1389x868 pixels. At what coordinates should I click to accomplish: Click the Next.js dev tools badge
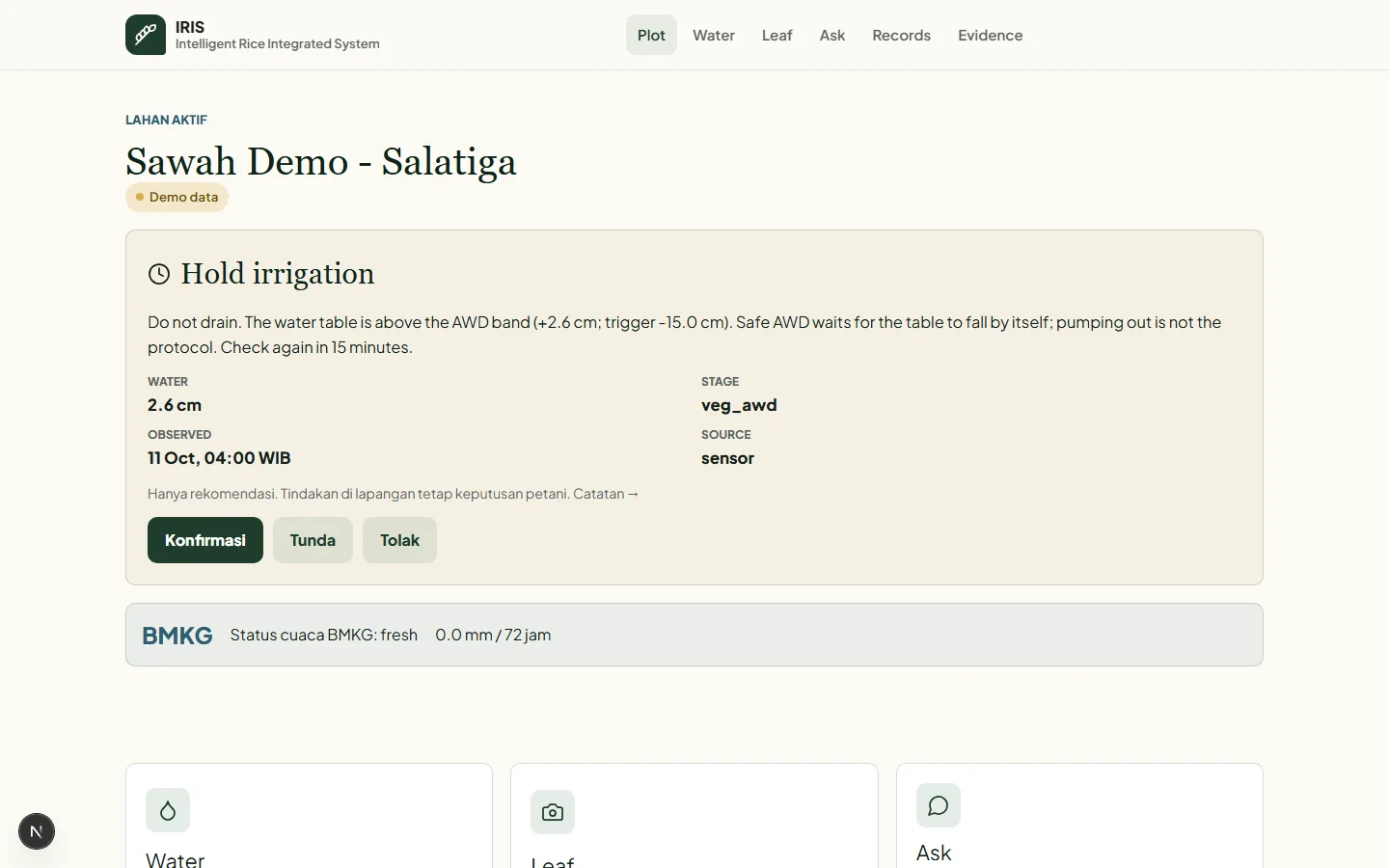pyautogui.click(x=37, y=831)
